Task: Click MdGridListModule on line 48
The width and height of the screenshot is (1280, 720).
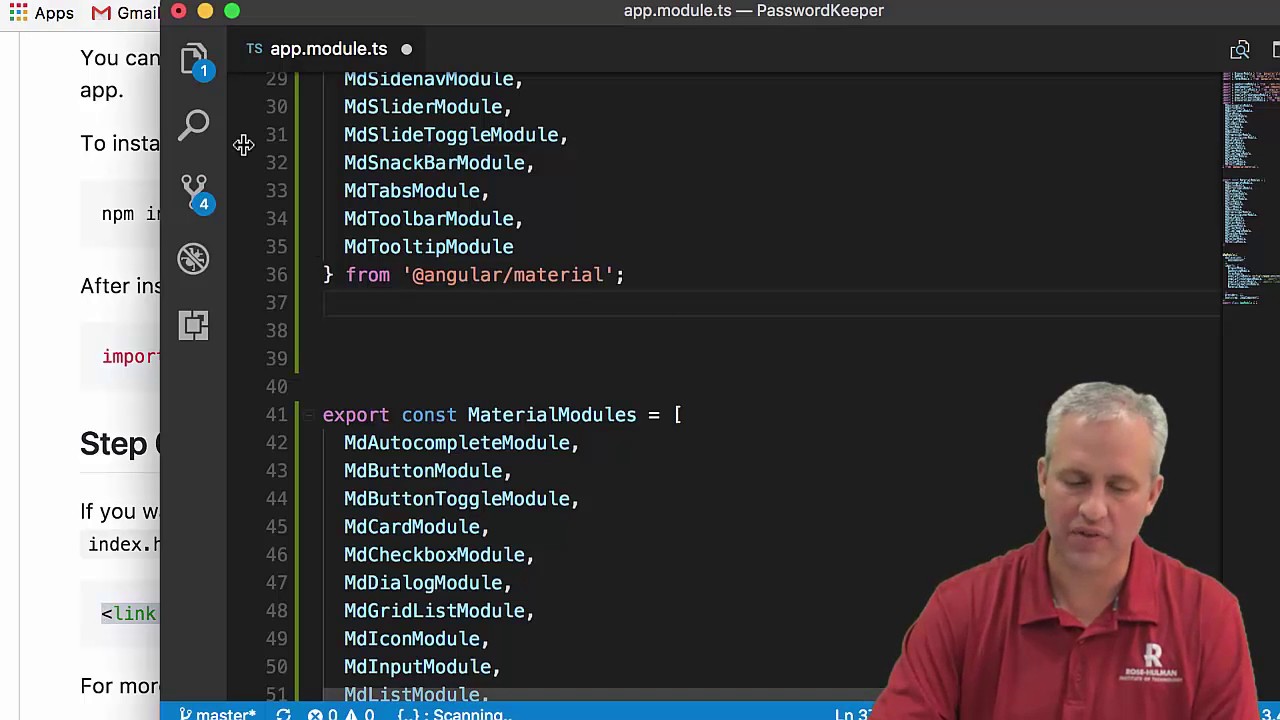Action: coord(434,611)
